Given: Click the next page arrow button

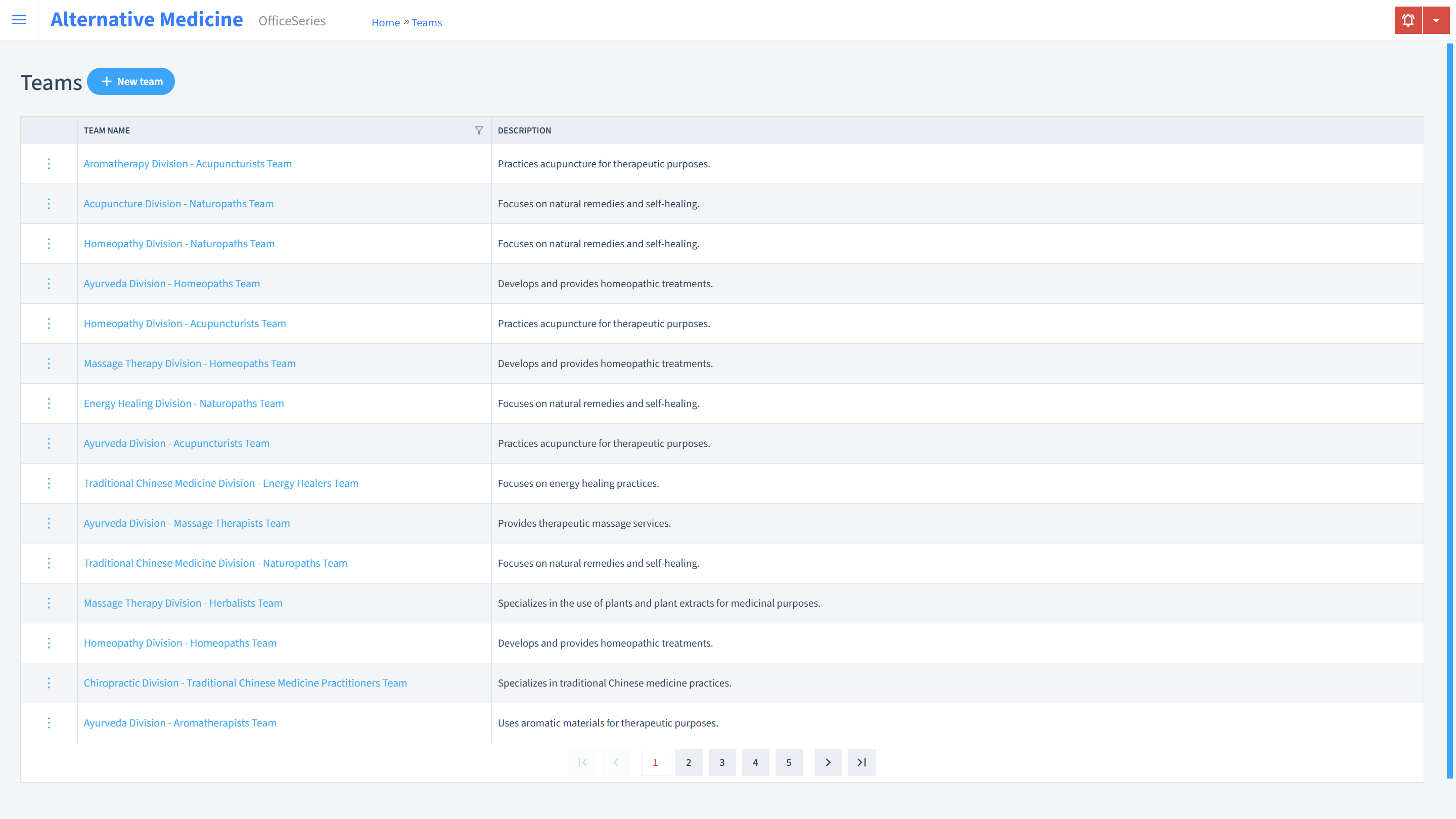Looking at the screenshot, I should 828,762.
